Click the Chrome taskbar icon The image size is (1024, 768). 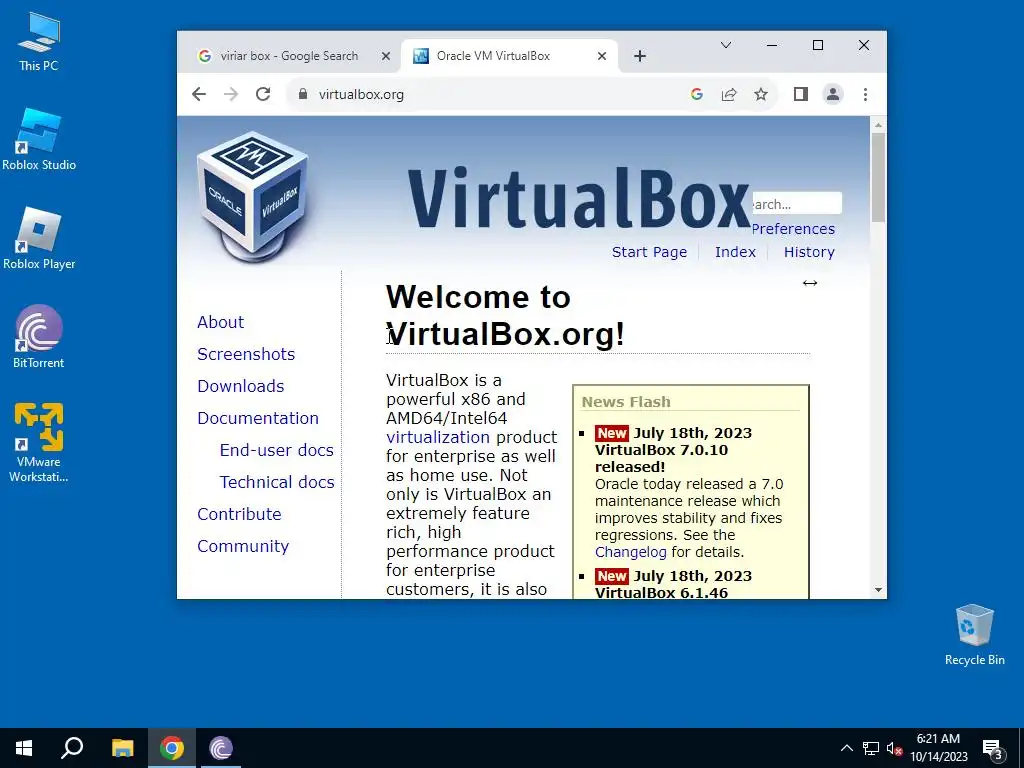172,748
